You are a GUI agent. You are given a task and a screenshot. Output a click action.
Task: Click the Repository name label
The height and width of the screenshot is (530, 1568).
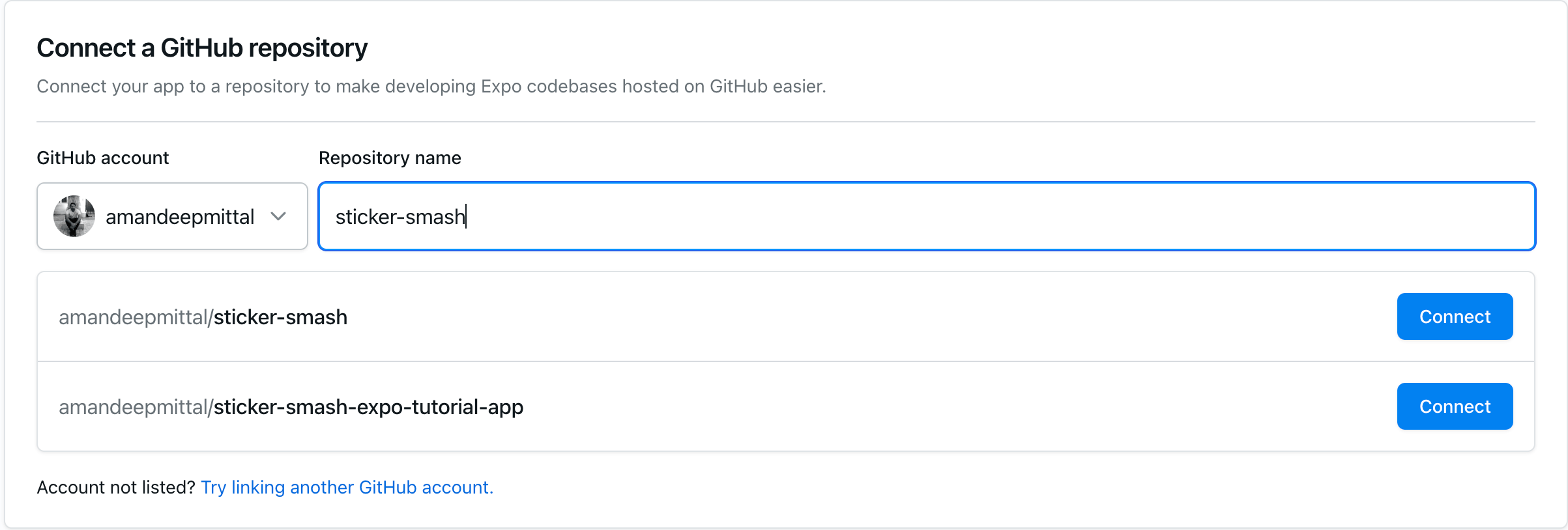389,157
